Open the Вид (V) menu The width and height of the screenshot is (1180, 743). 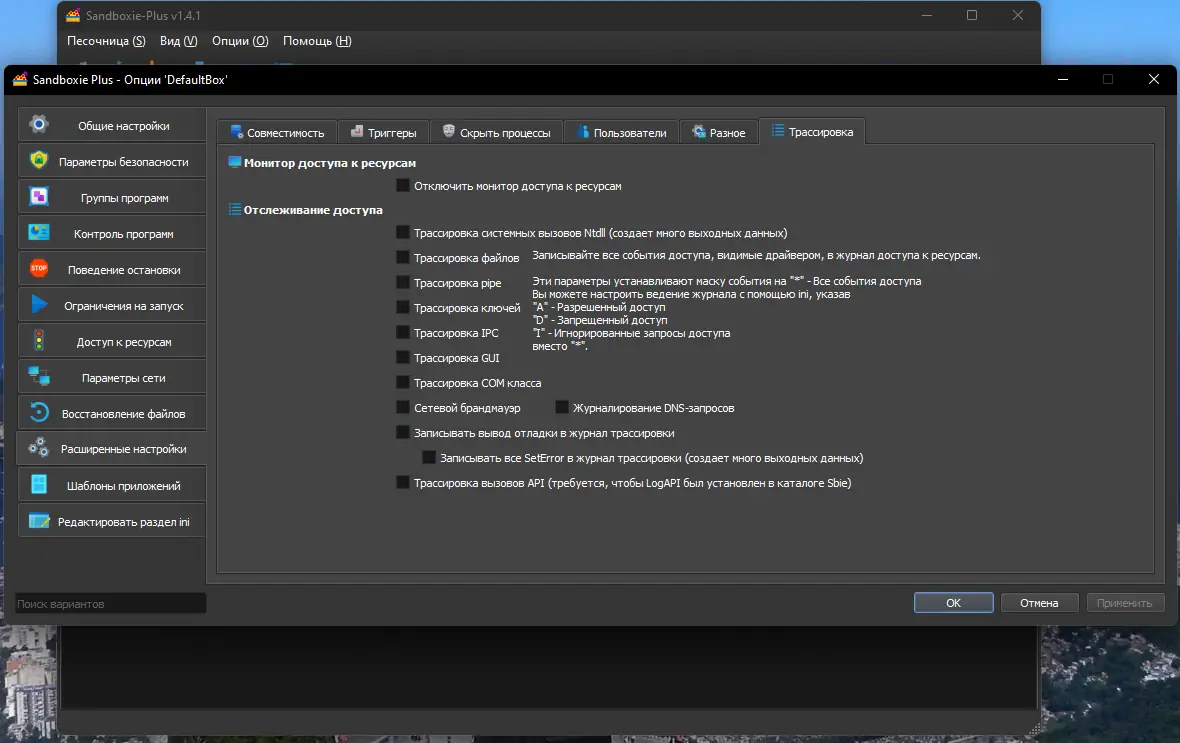(178, 41)
